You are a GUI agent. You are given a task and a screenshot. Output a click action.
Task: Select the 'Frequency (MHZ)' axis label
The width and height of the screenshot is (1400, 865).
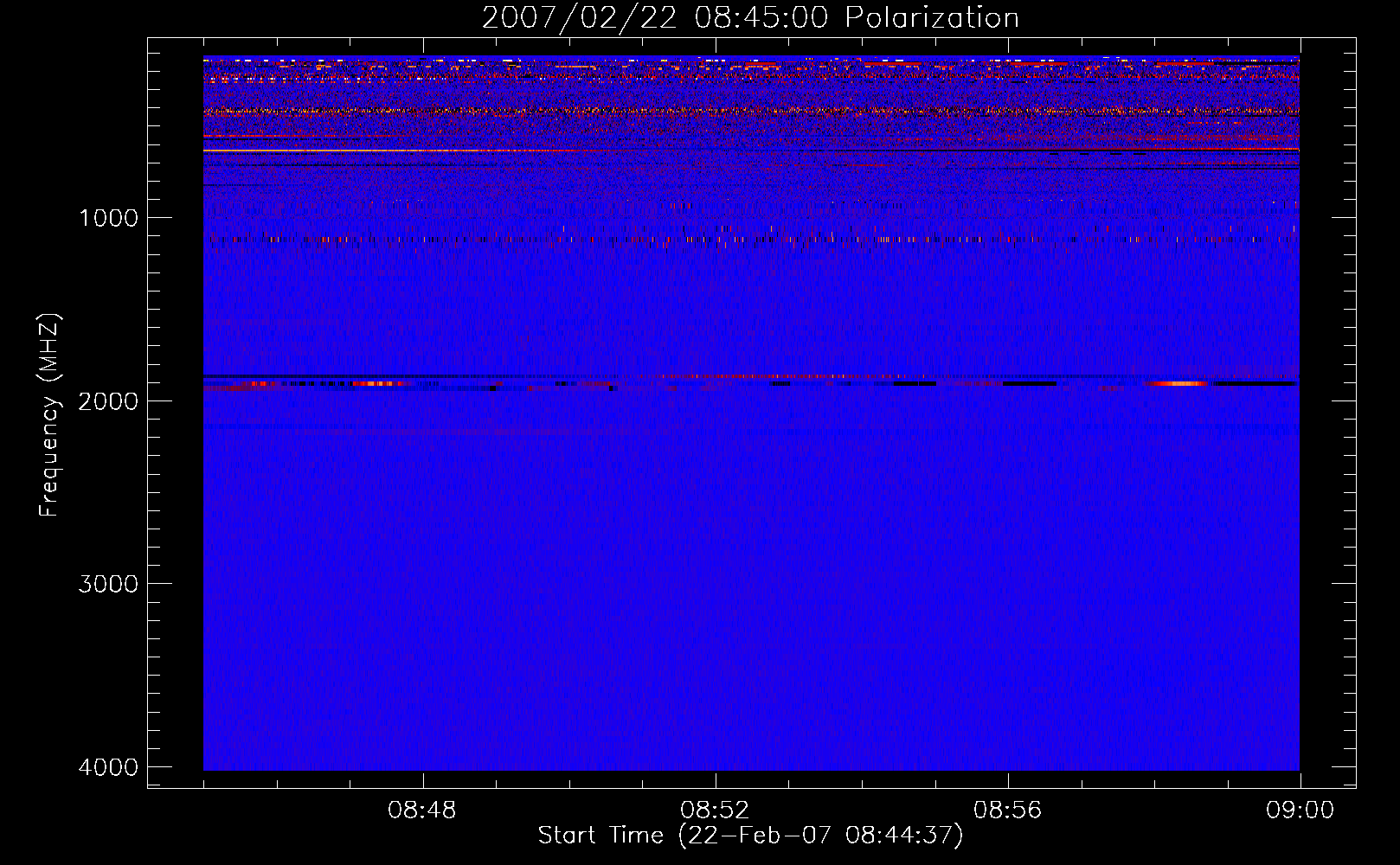coord(50,415)
